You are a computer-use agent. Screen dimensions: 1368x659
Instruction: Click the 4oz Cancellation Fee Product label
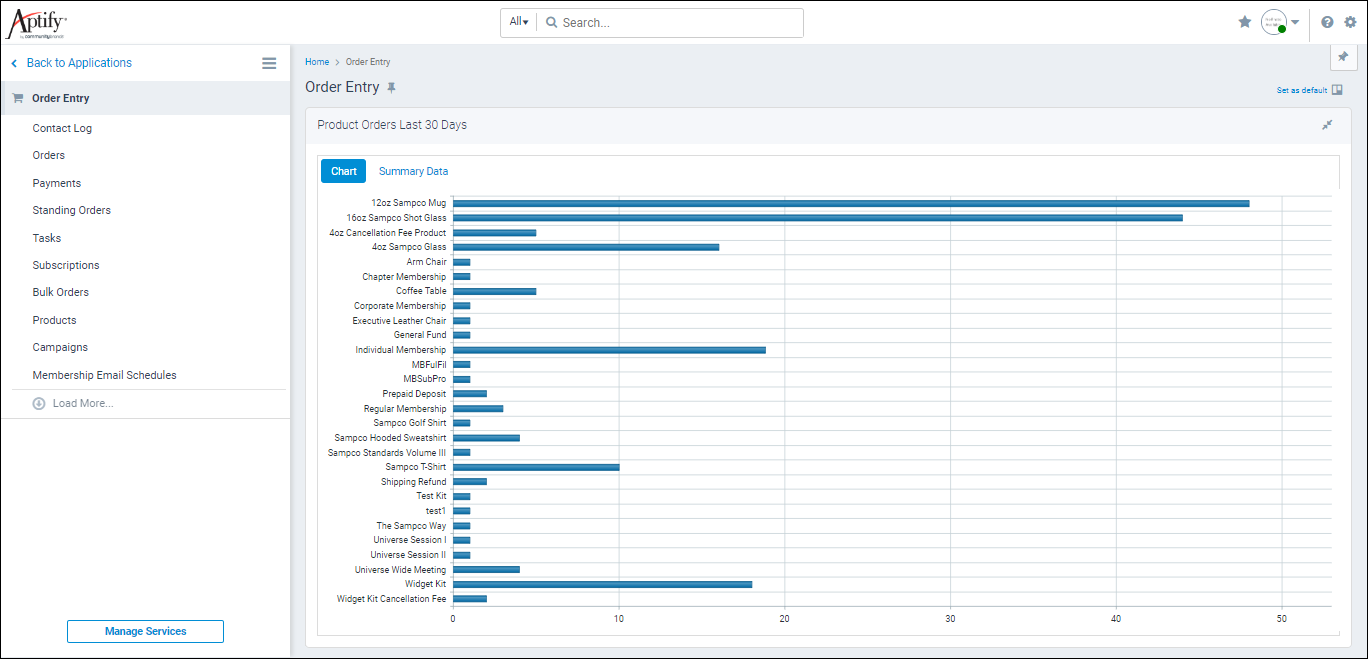pyautogui.click(x=388, y=232)
